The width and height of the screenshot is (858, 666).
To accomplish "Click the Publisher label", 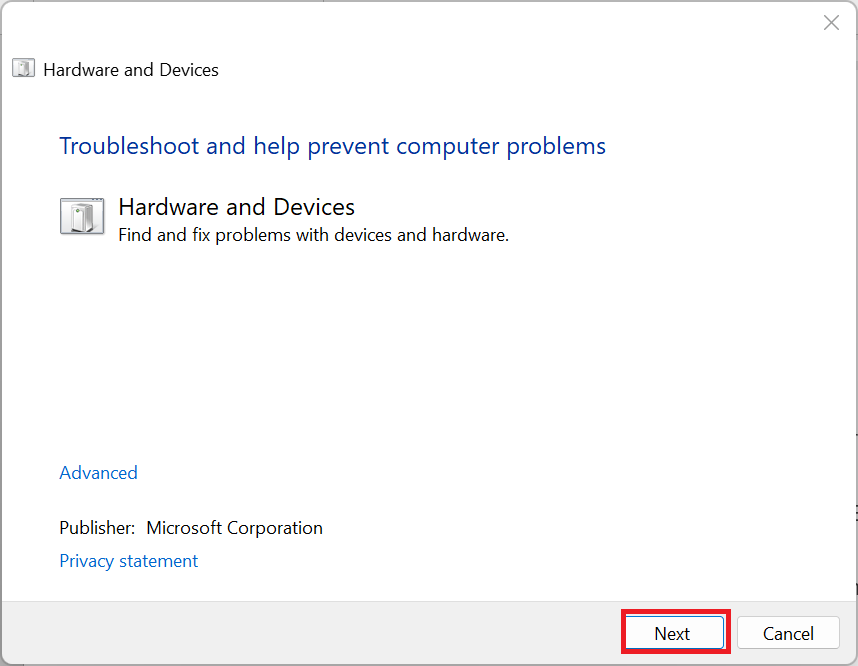I will 97,528.
